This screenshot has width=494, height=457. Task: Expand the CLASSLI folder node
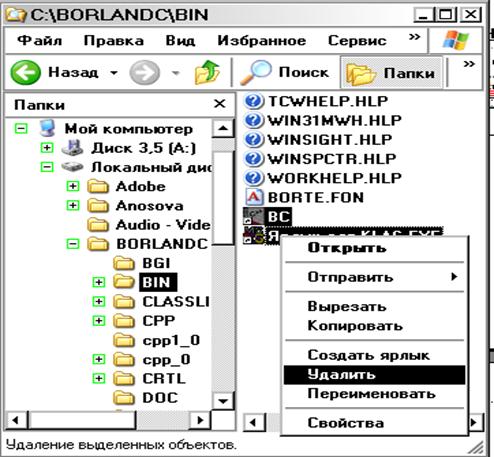(99, 302)
